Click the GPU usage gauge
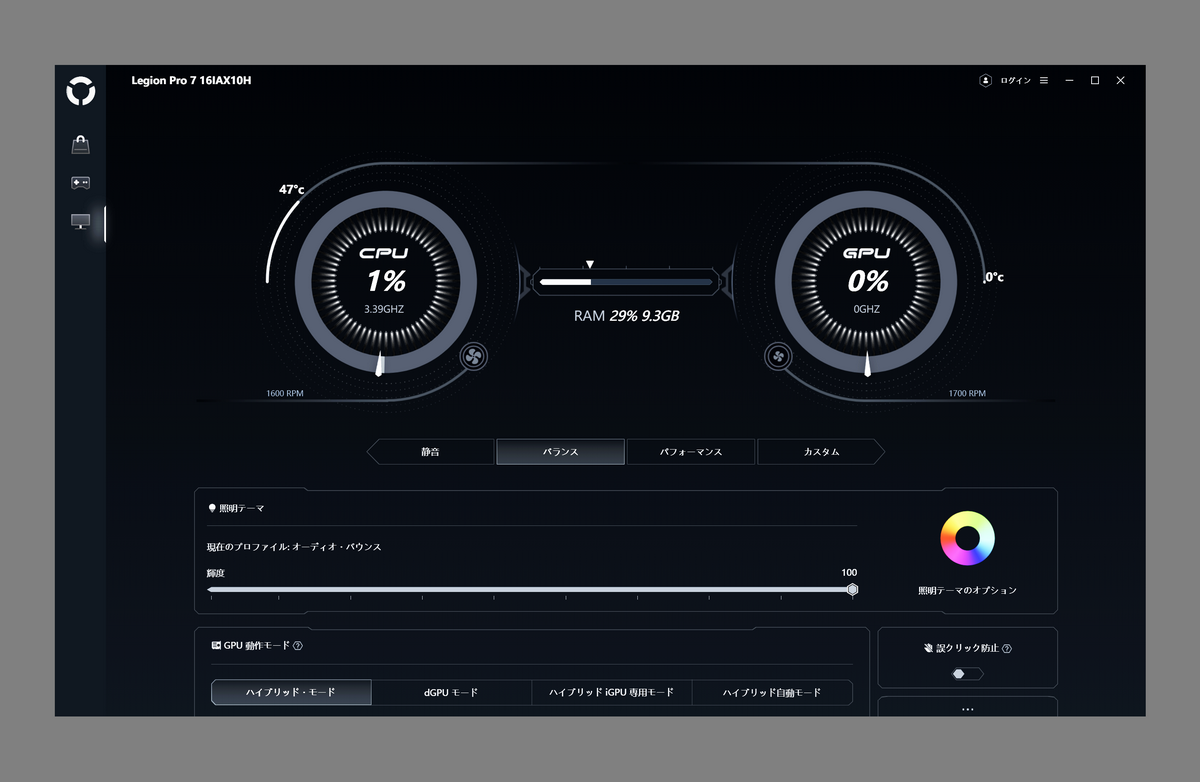 [x=867, y=282]
